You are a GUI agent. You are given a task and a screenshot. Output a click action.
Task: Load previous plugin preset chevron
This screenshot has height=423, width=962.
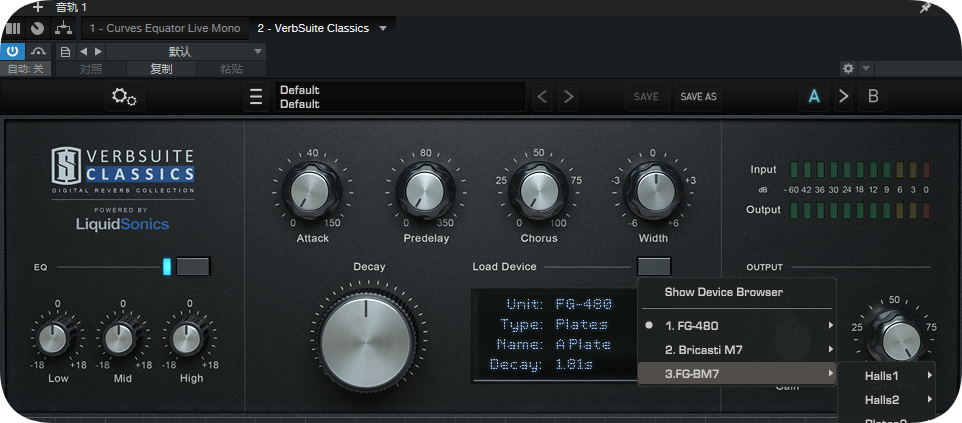pos(542,97)
